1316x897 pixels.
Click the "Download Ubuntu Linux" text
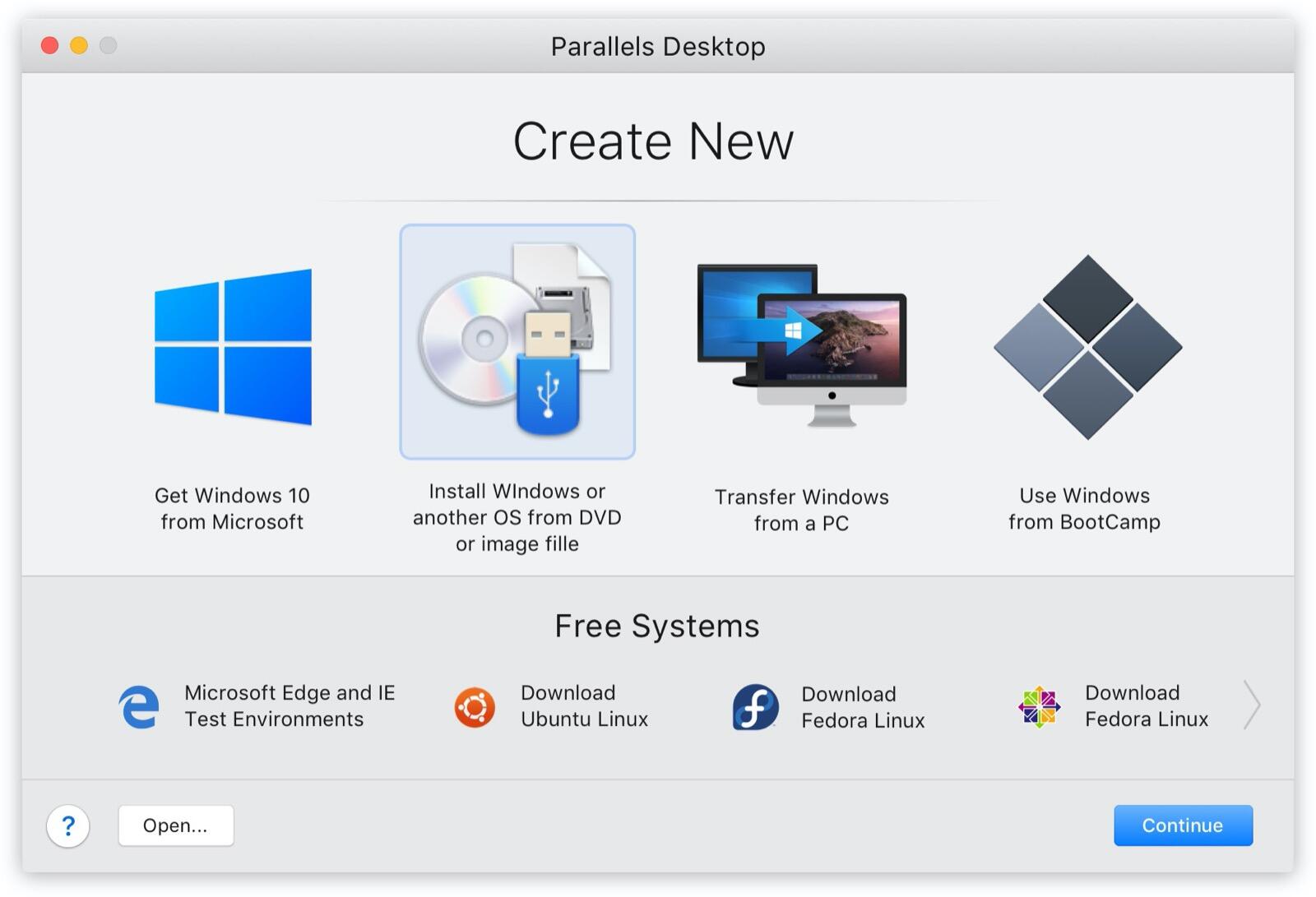(x=584, y=705)
